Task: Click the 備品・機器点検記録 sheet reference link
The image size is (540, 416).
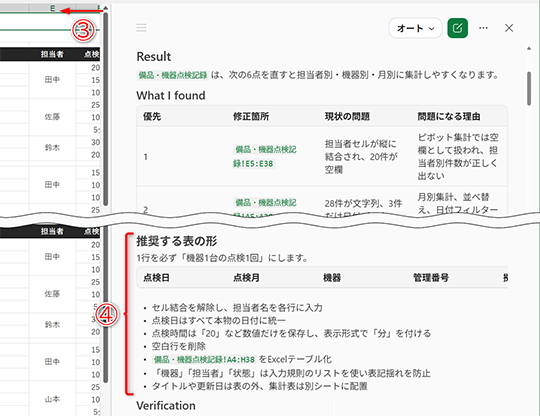Action: pyautogui.click(x=173, y=75)
